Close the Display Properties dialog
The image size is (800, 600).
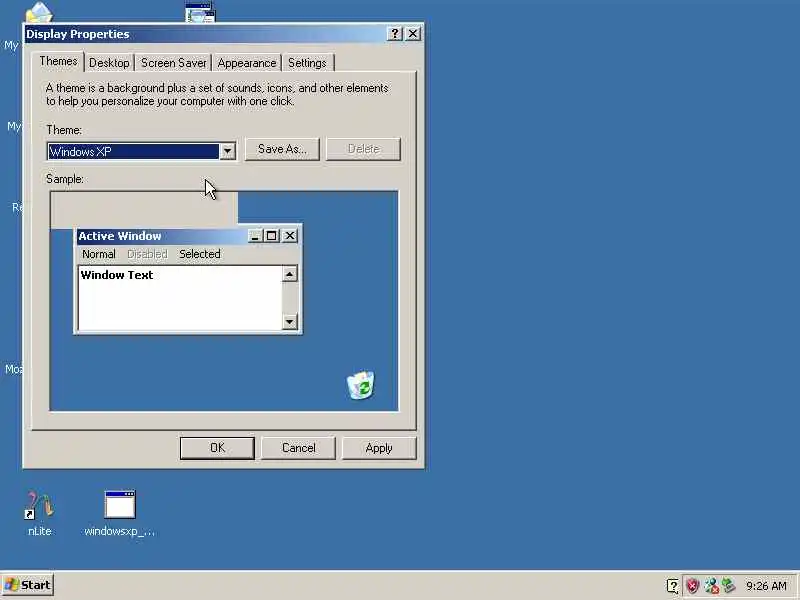[x=413, y=34]
